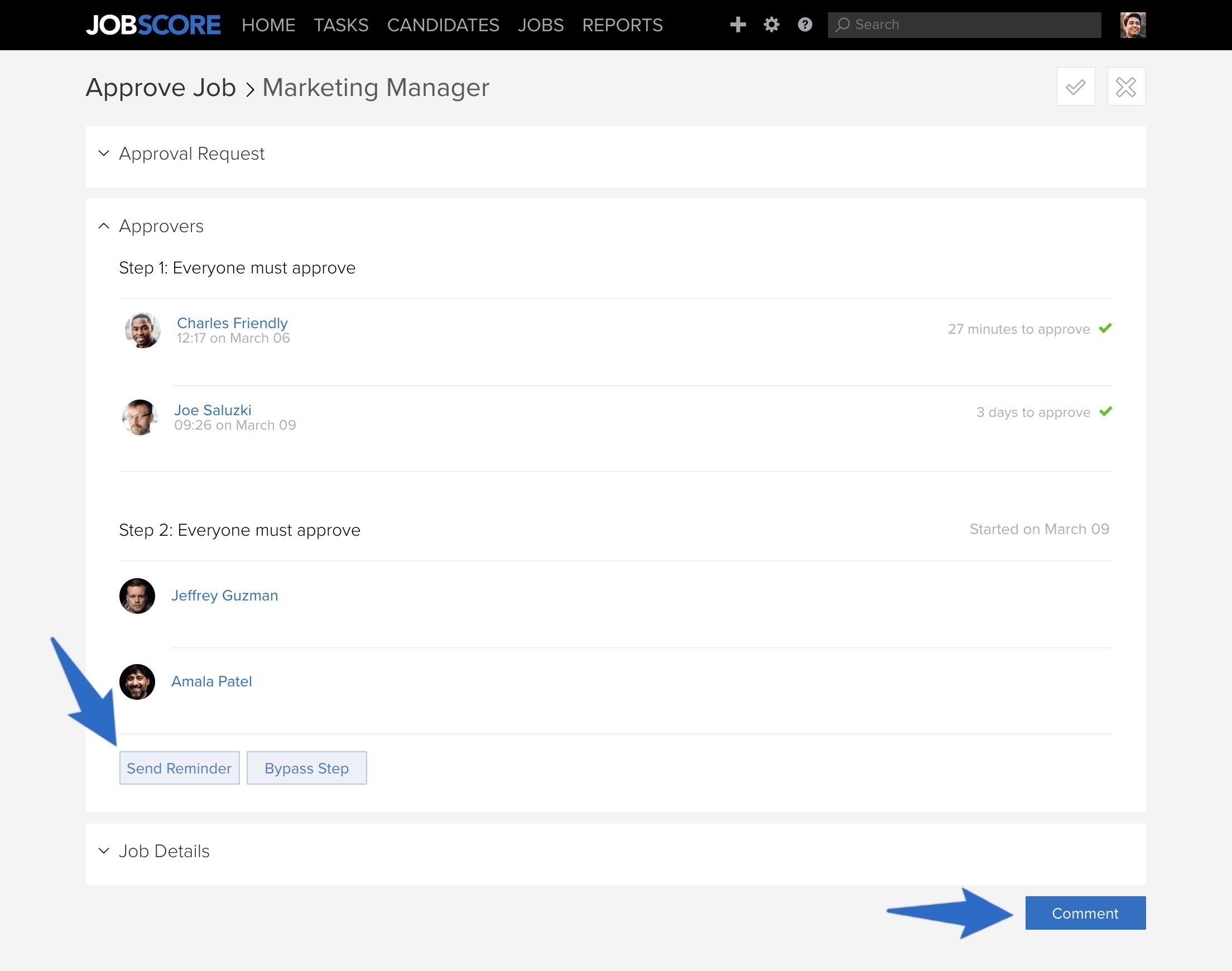Click into the Search field
Viewport: 1232px width, 971px height.
click(x=964, y=25)
